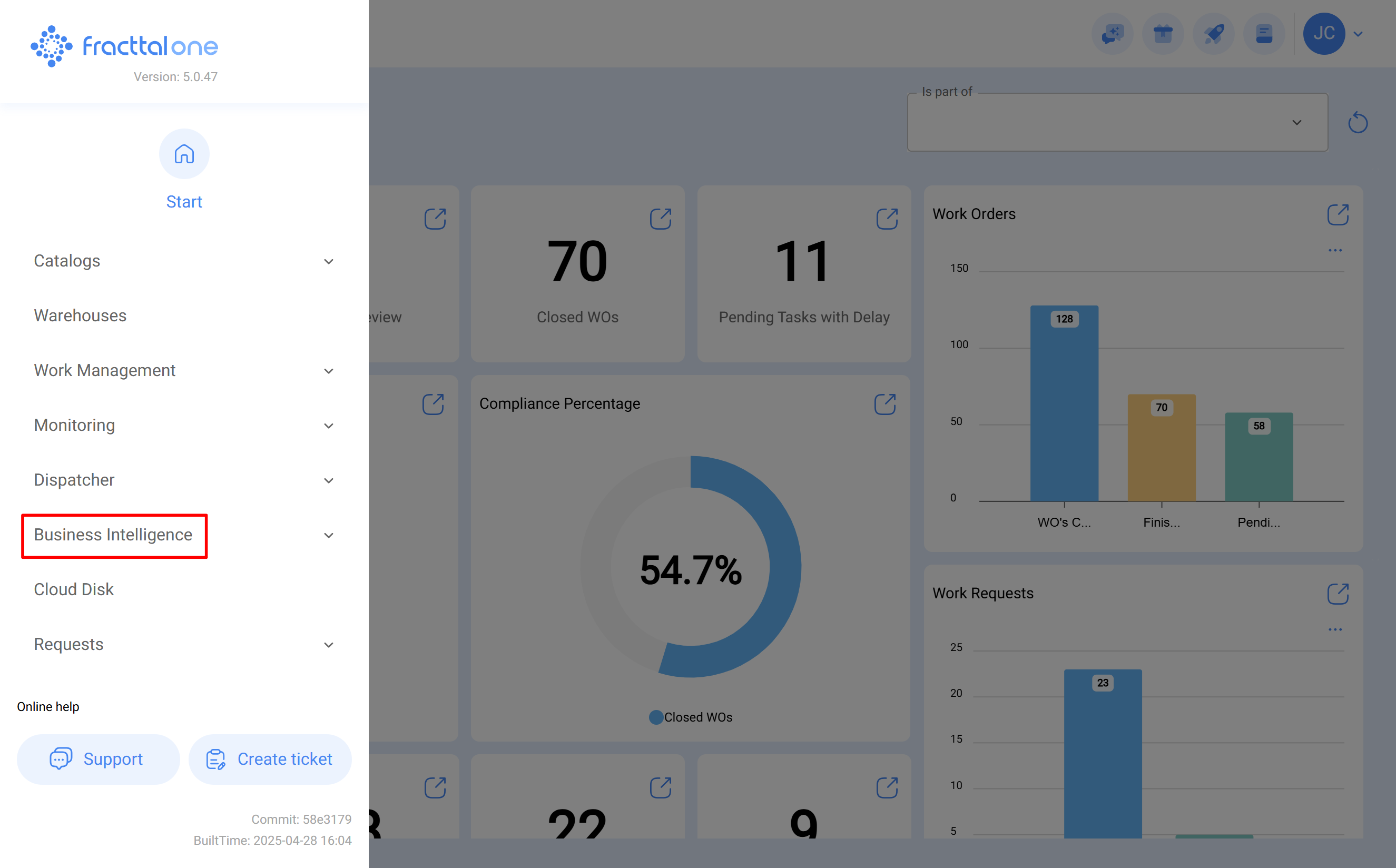The width and height of the screenshot is (1396, 868).
Task: Click the Work Requests expand icon
Action: (1338, 594)
